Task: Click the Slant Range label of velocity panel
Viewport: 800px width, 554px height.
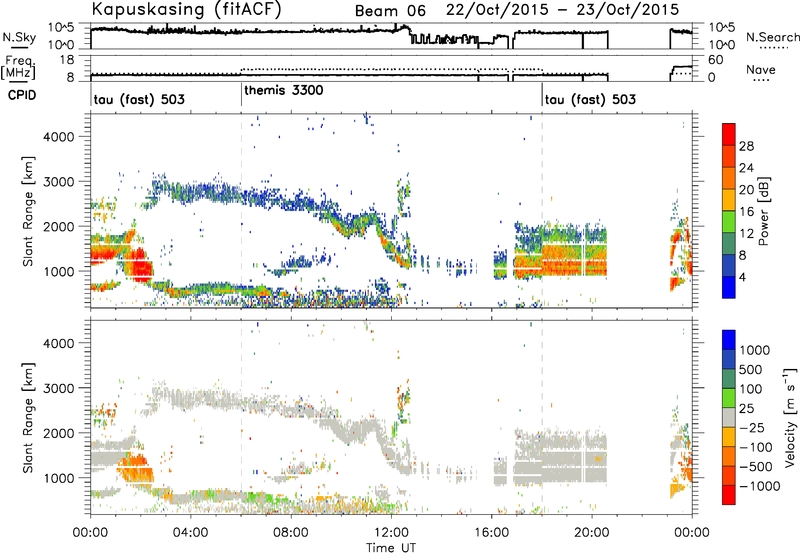Action: [28, 417]
